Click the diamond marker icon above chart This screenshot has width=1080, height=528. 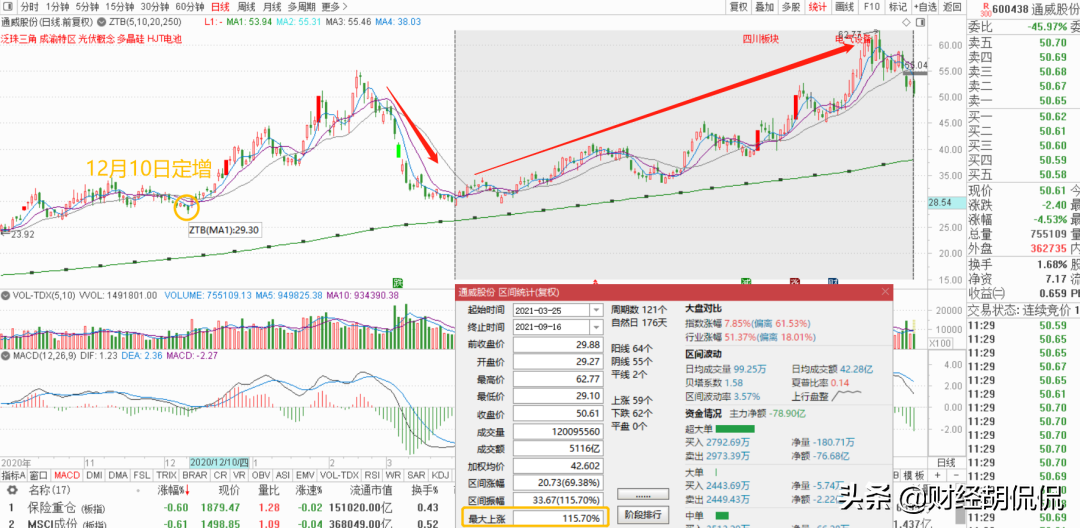point(908,21)
